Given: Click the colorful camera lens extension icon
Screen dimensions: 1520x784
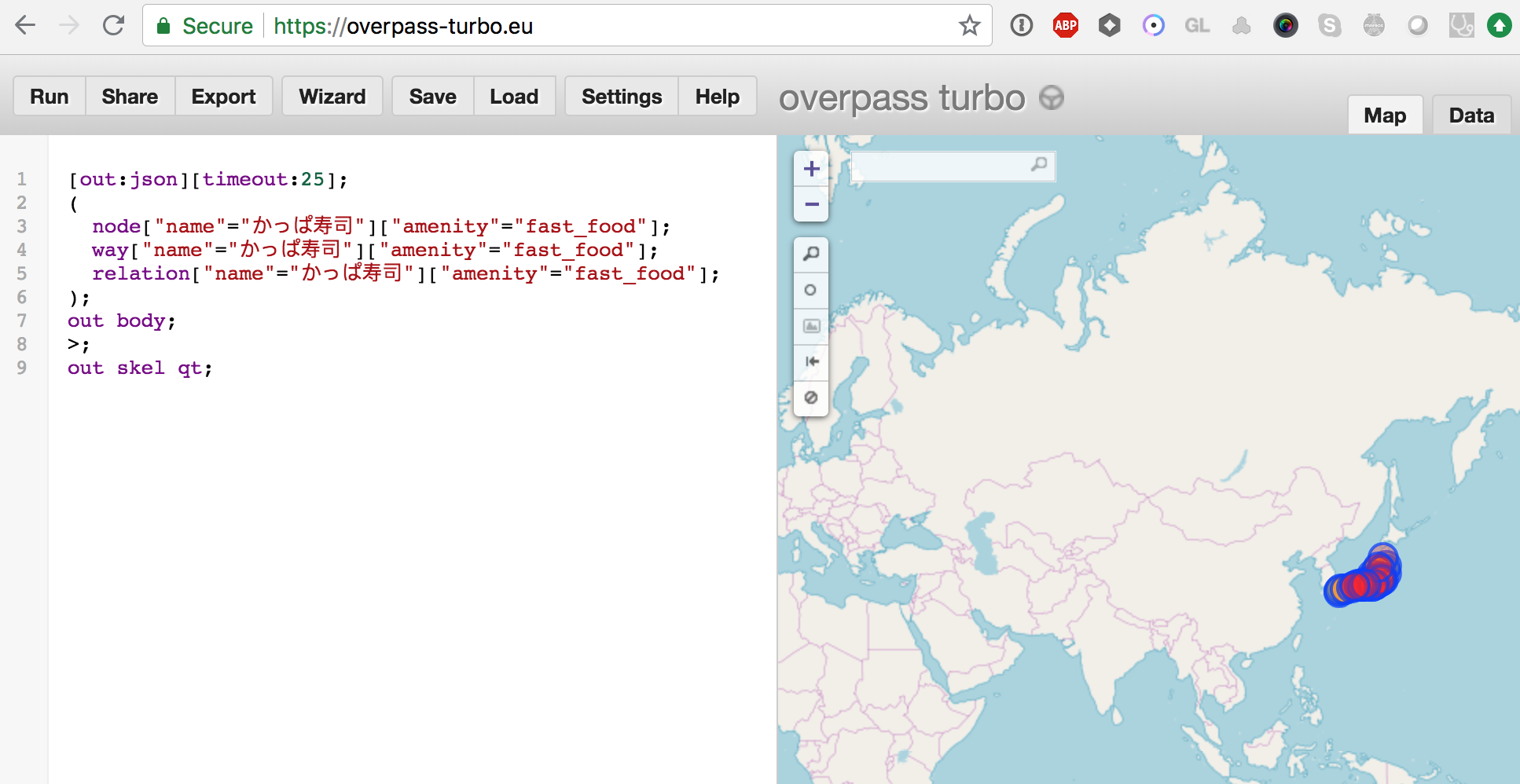Looking at the screenshot, I should tap(1285, 26).
